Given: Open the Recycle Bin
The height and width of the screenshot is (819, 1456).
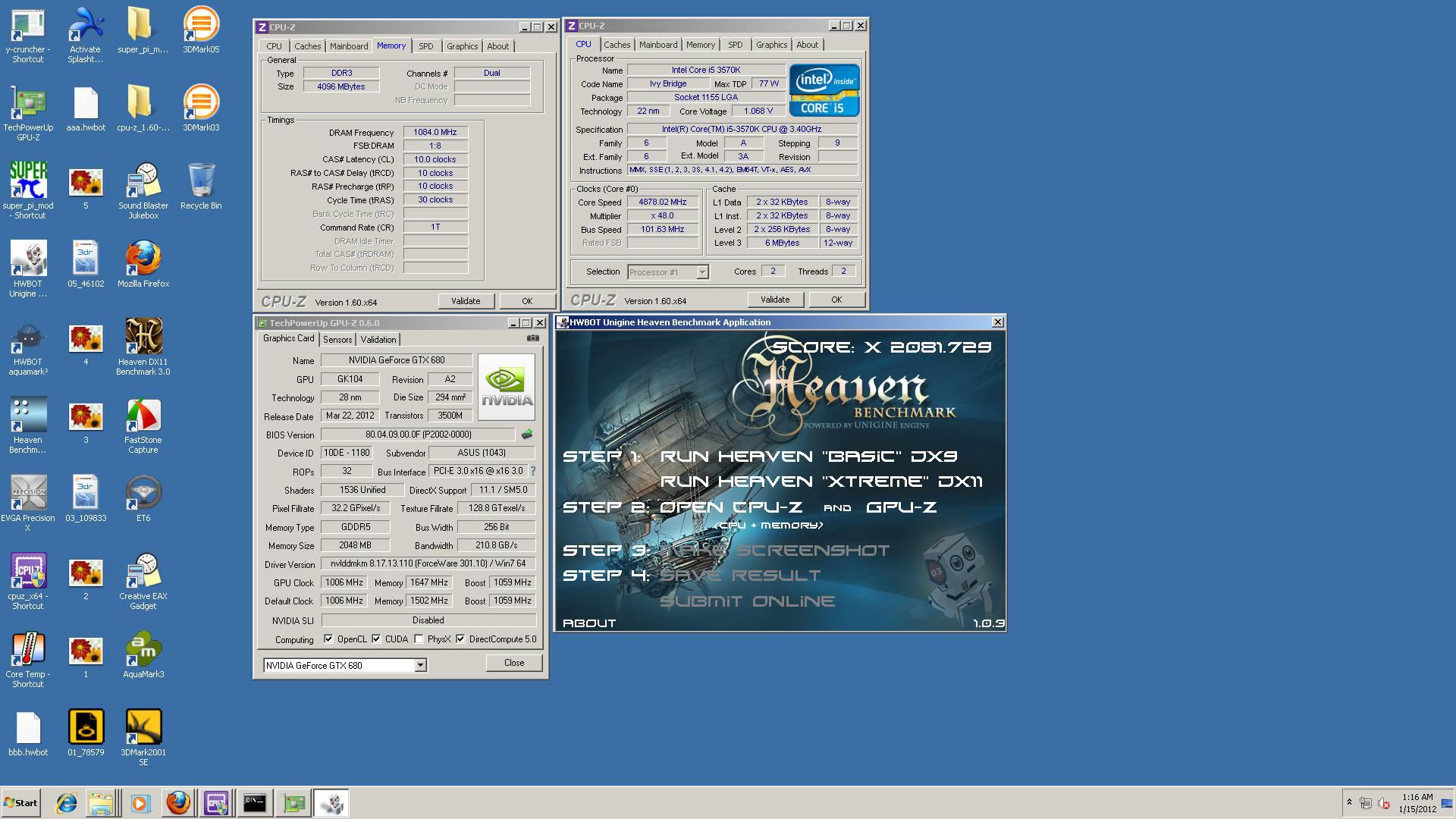Looking at the screenshot, I should (x=201, y=181).
